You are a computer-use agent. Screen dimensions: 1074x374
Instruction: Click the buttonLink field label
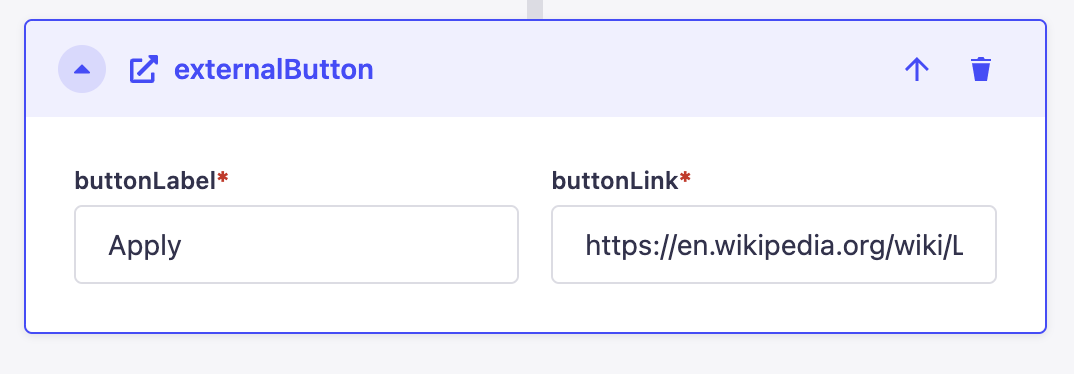(x=615, y=180)
